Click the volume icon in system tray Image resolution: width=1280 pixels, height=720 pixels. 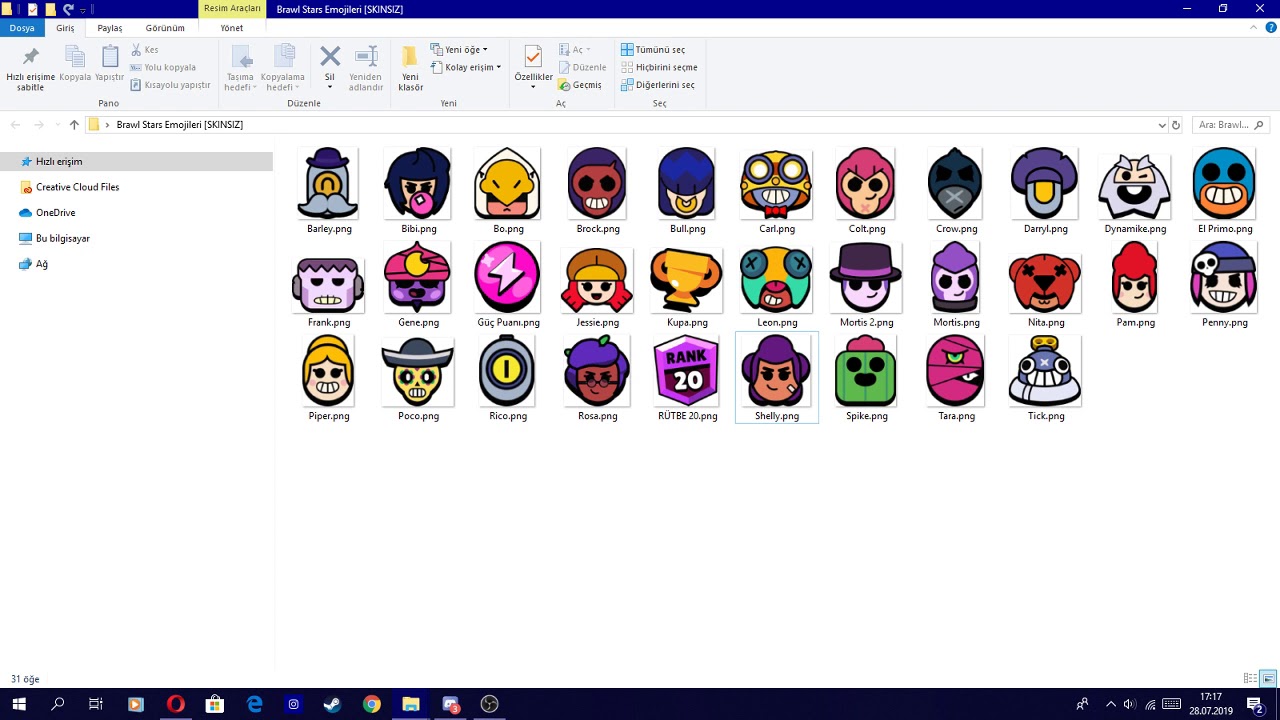1129,704
